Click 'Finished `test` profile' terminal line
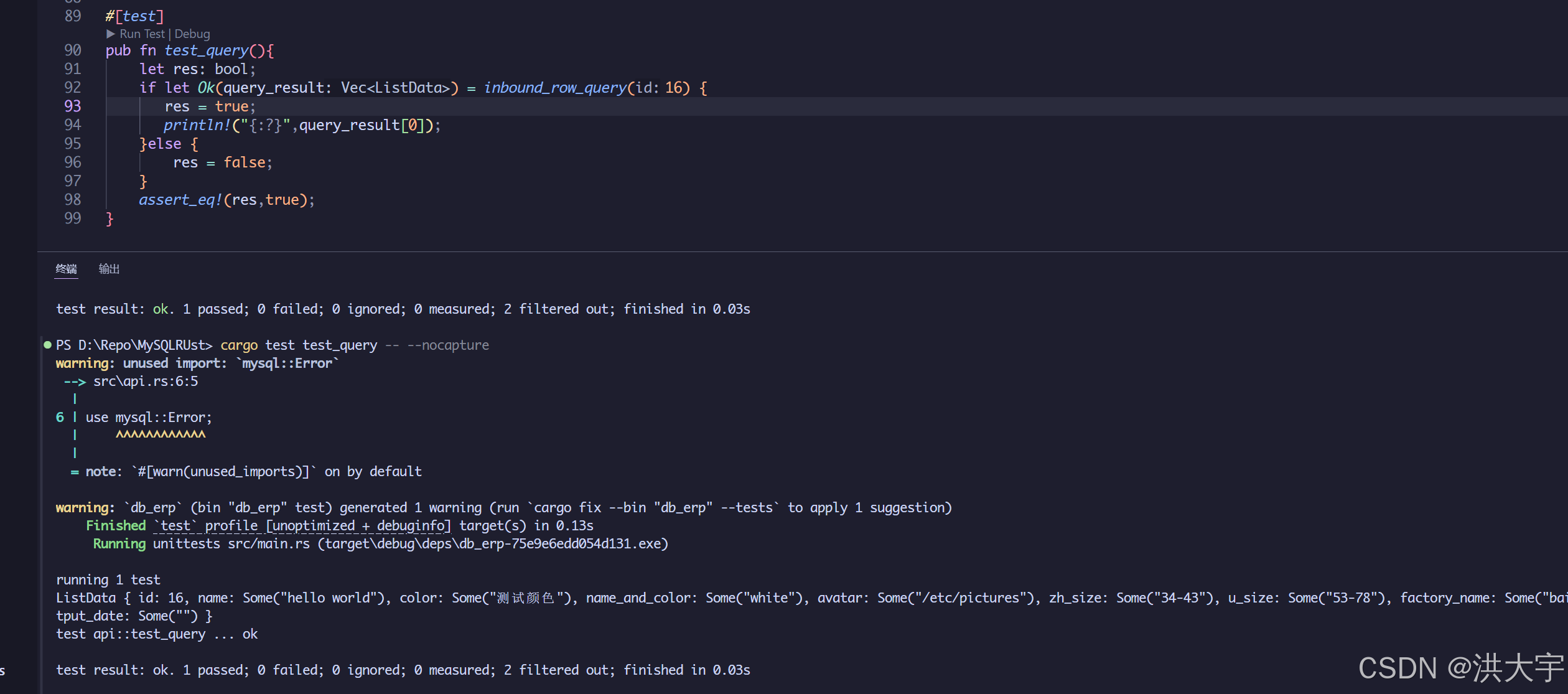1568x694 pixels. [340, 526]
